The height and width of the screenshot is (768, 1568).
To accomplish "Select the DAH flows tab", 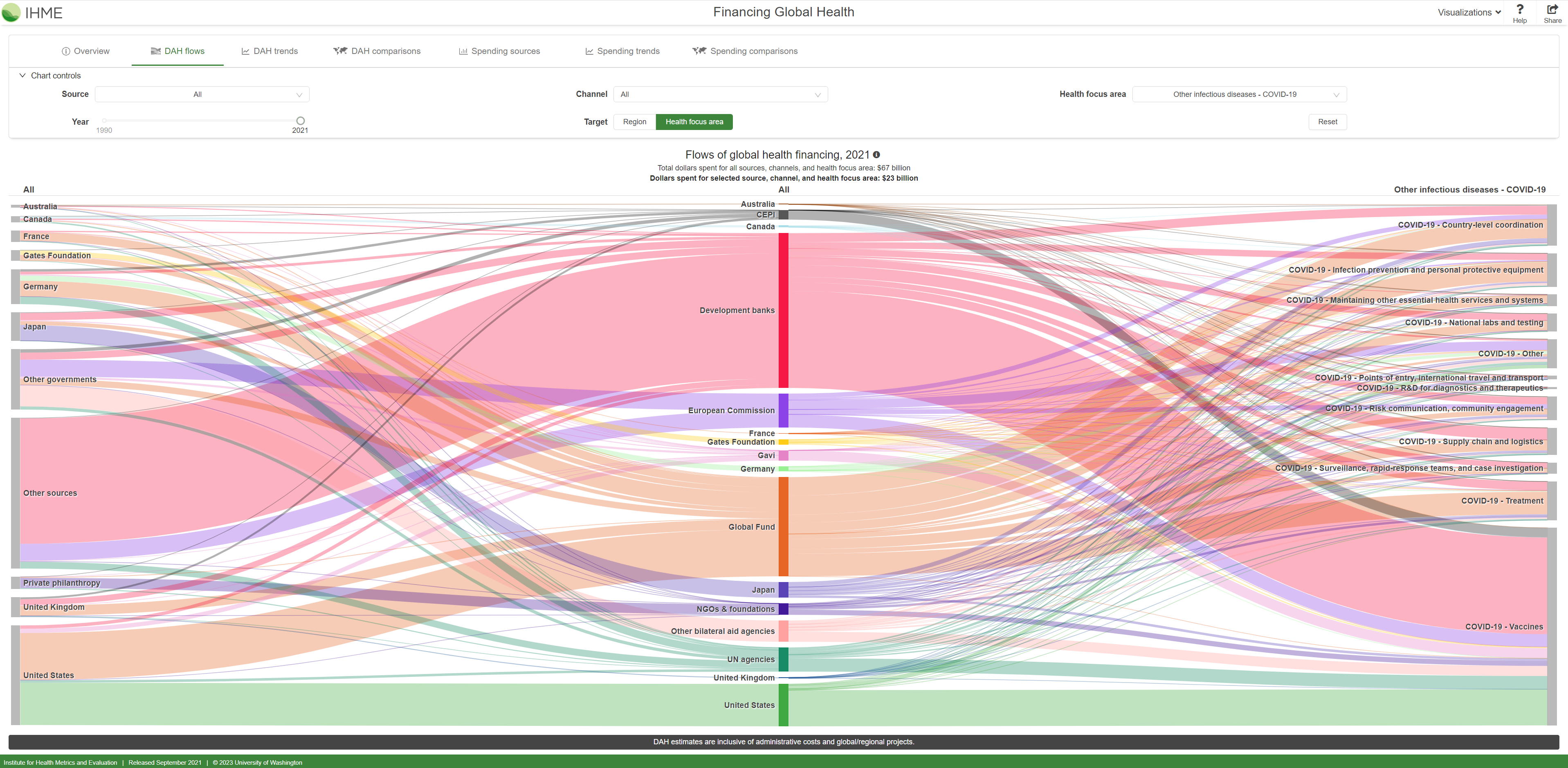I will pyautogui.click(x=178, y=51).
